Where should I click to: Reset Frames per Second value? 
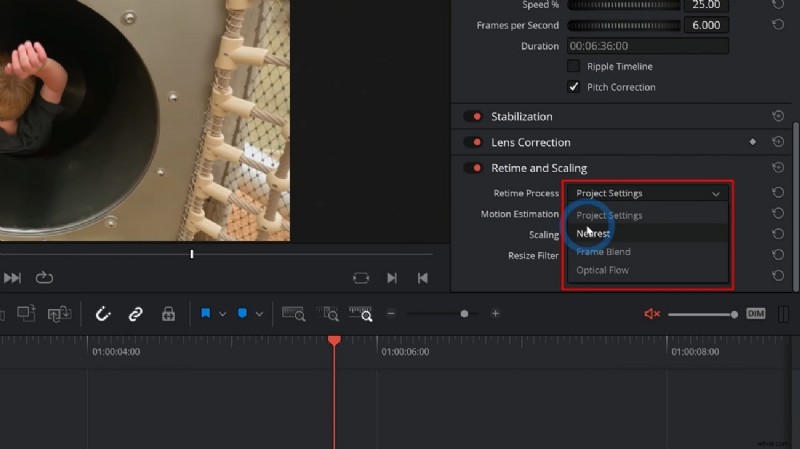778,24
